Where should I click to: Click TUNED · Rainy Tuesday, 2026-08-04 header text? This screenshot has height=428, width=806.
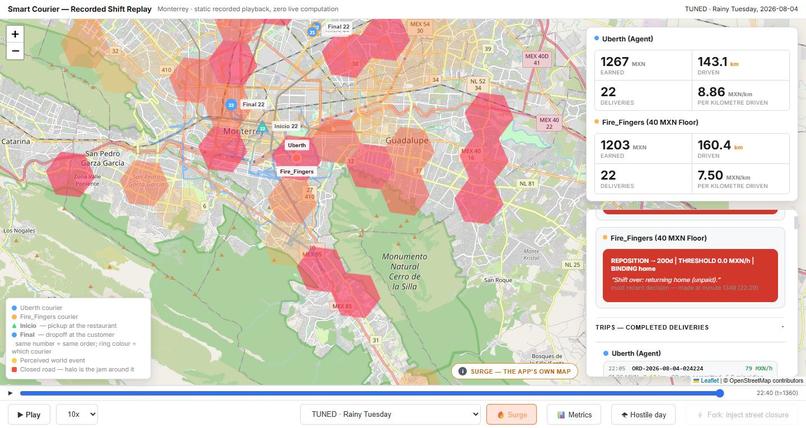click(741, 9)
